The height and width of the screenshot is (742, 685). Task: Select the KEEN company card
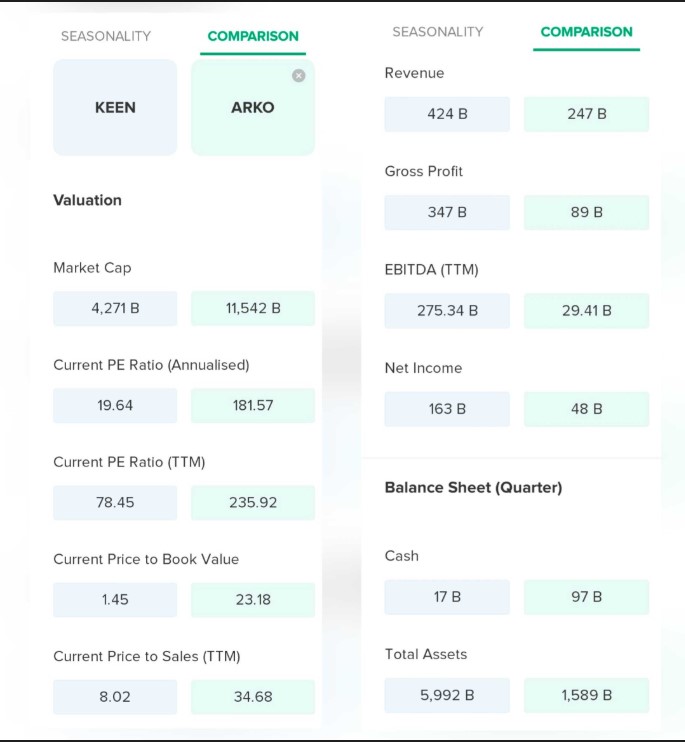[115, 107]
